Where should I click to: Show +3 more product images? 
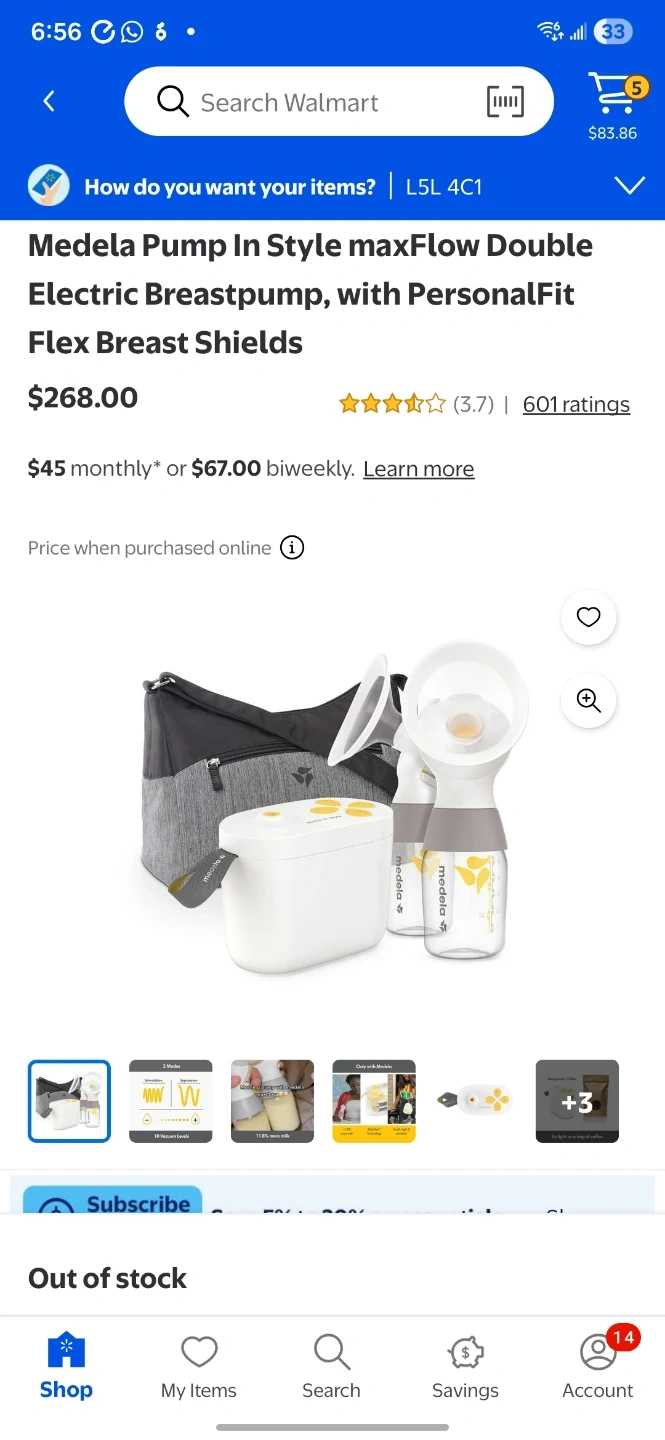coord(577,1101)
